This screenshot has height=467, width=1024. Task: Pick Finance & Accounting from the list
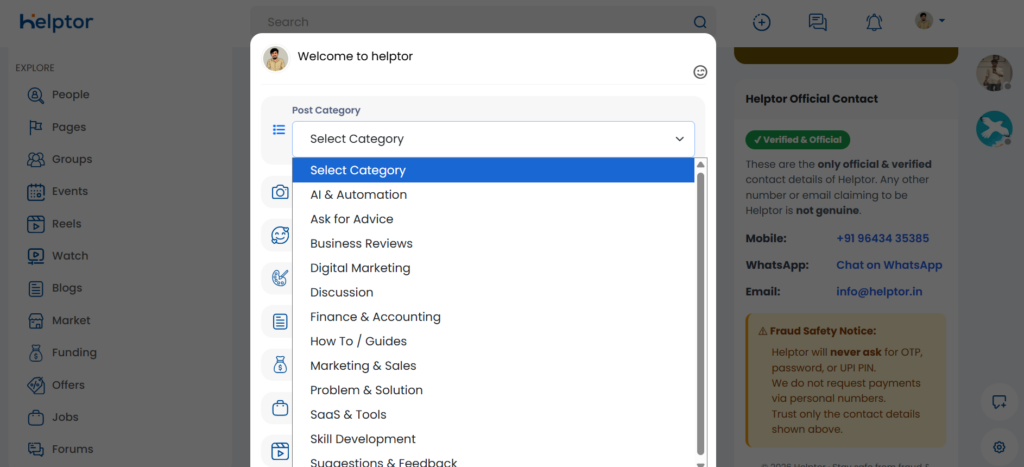click(375, 317)
